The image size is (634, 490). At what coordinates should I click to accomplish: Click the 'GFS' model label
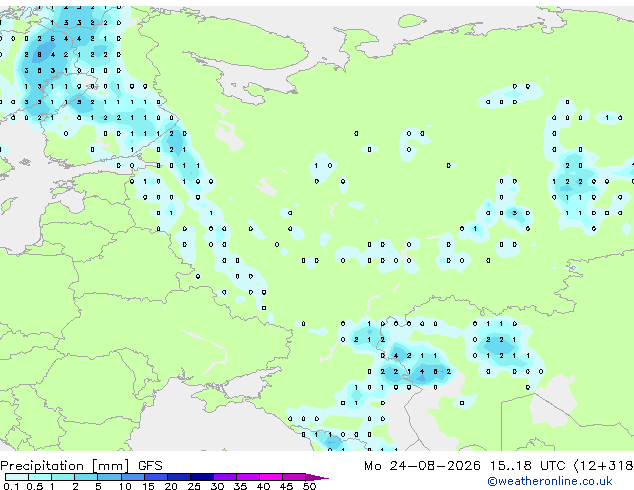coord(150,466)
